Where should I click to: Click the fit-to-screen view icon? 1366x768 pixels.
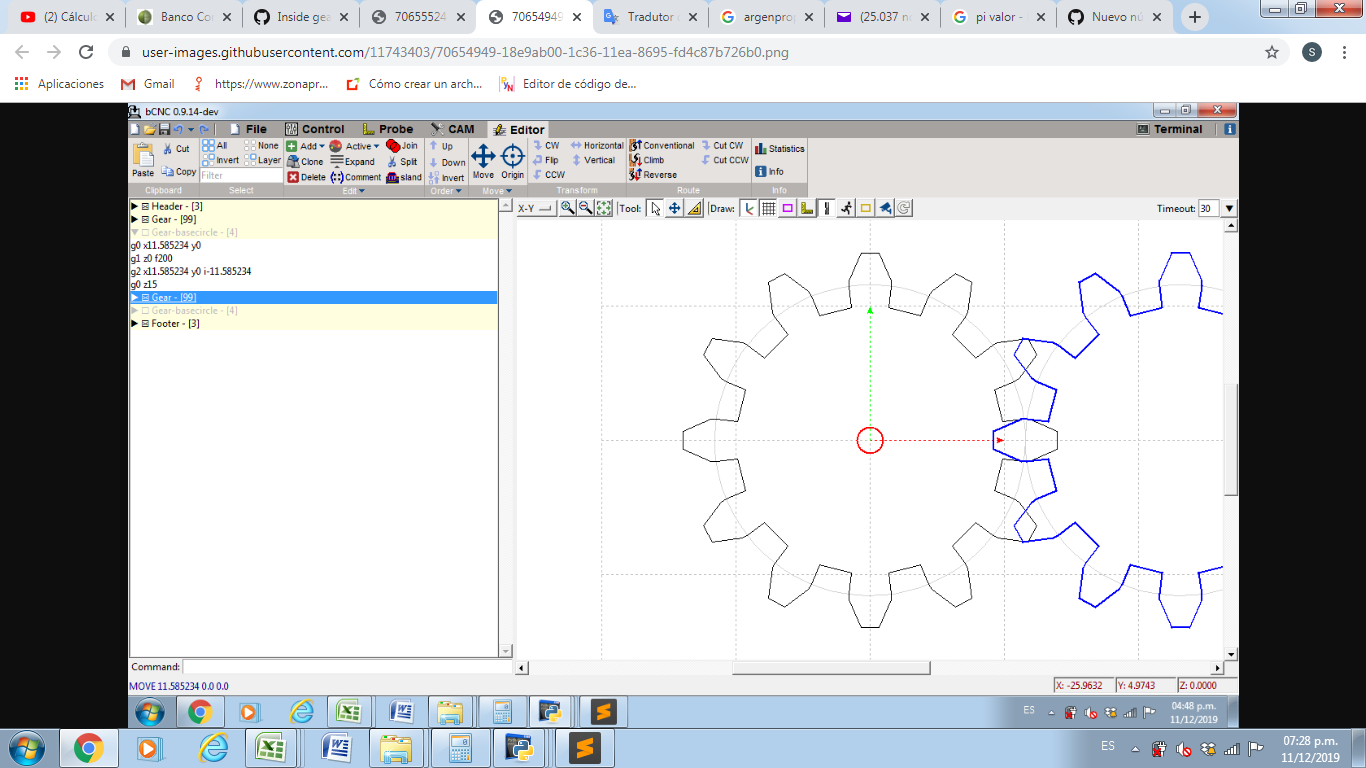[x=604, y=208]
